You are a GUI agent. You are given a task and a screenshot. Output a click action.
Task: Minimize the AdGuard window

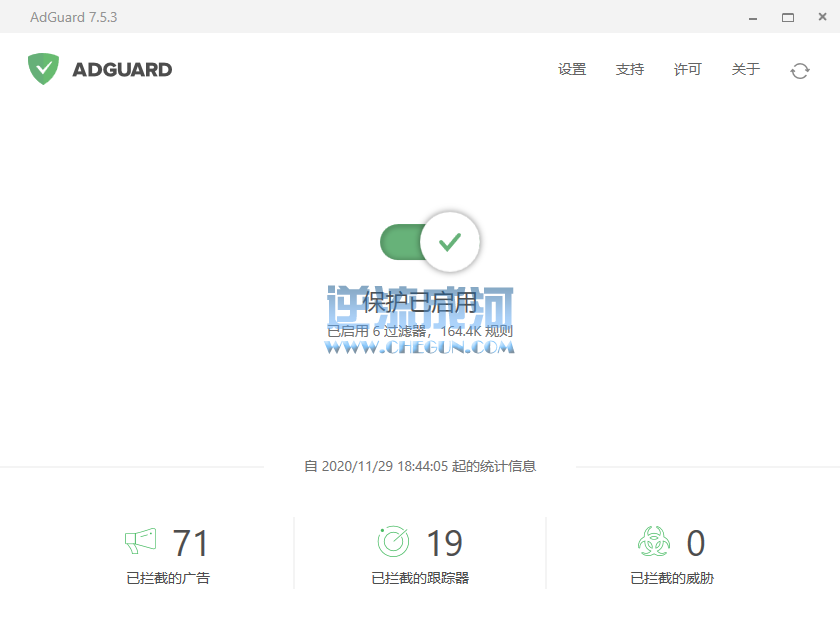[x=753, y=18]
